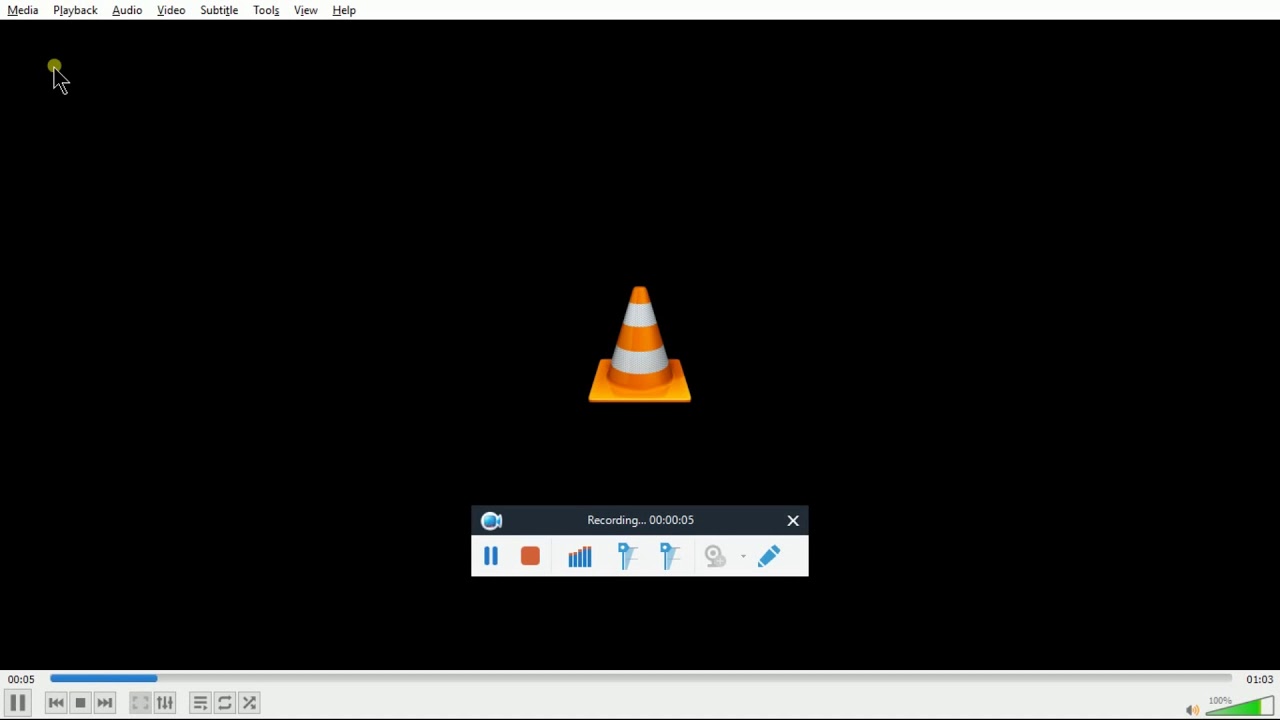Viewport: 1280px width, 720px height.
Task: Toggle fullscreen video mode
Action: [140, 703]
